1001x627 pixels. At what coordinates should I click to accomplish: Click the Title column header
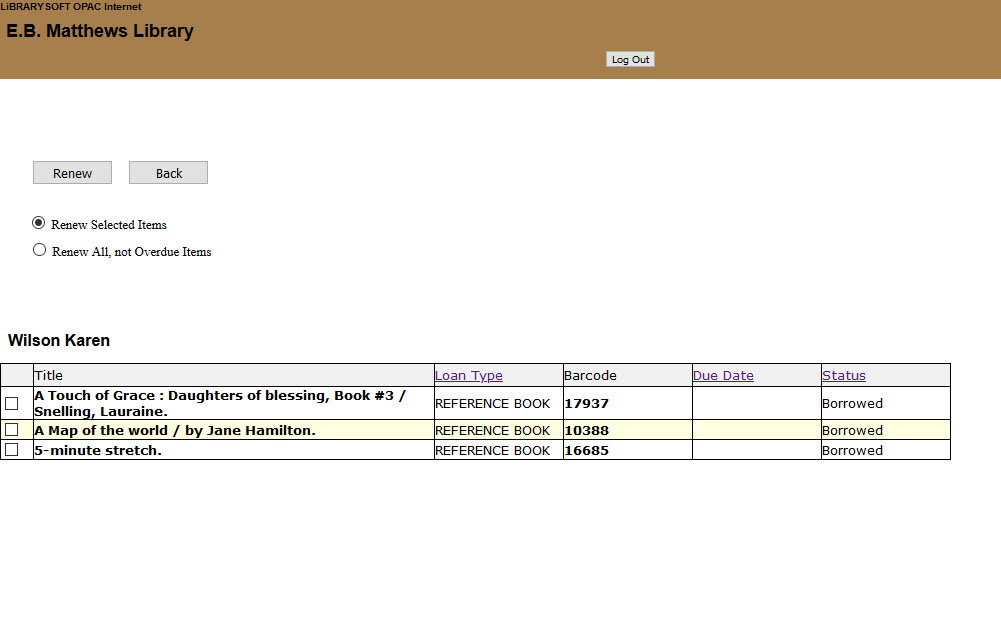tap(49, 376)
